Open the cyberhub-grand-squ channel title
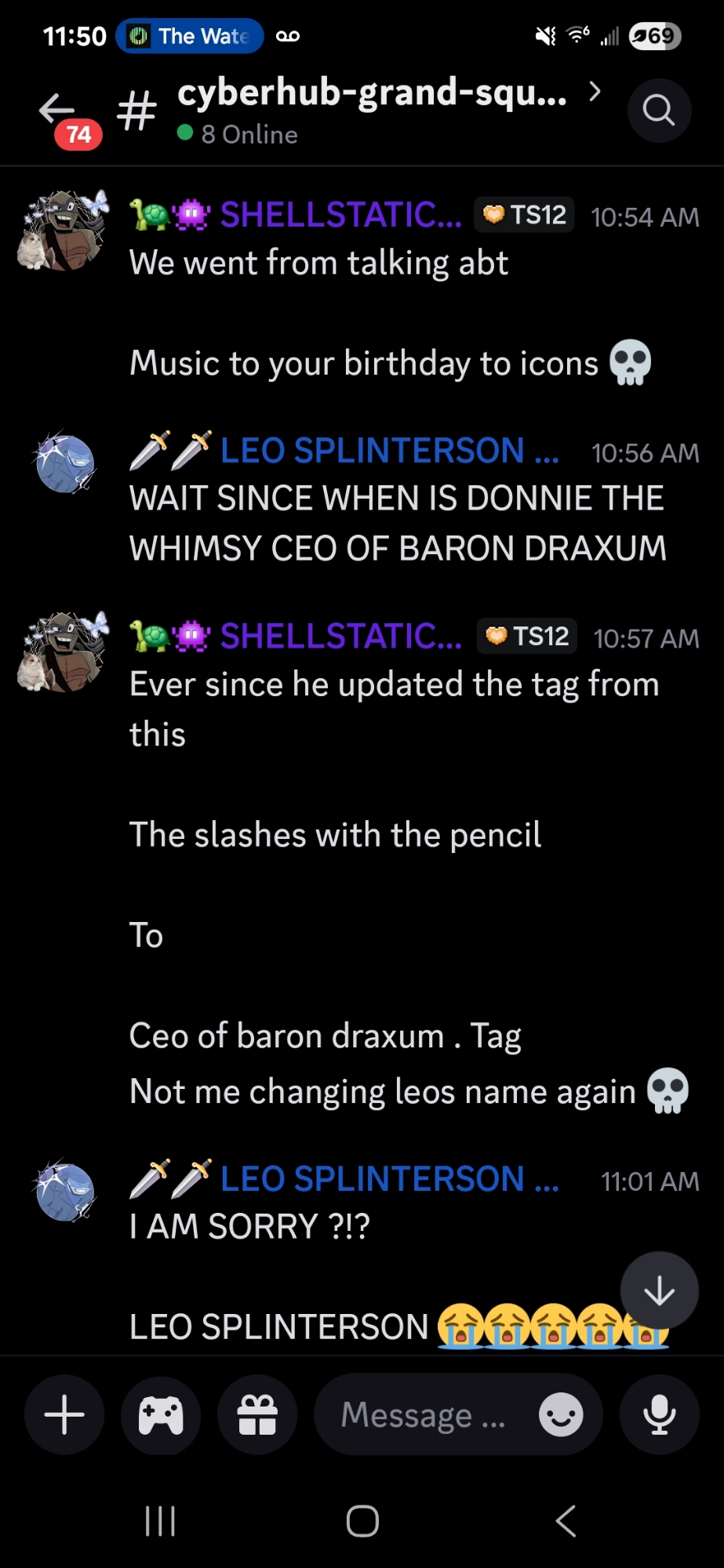This screenshot has height=1568, width=724. tap(372, 93)
